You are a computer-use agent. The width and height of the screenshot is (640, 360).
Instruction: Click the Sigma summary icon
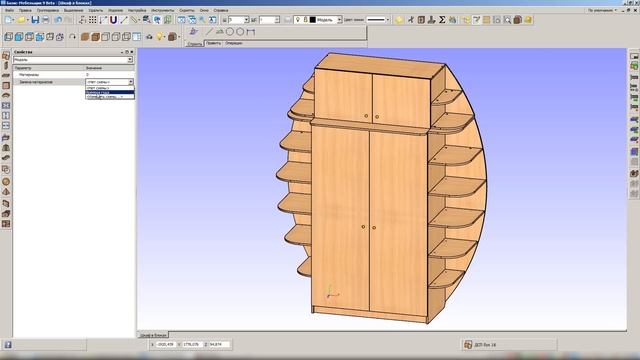(x=442, y=20)
